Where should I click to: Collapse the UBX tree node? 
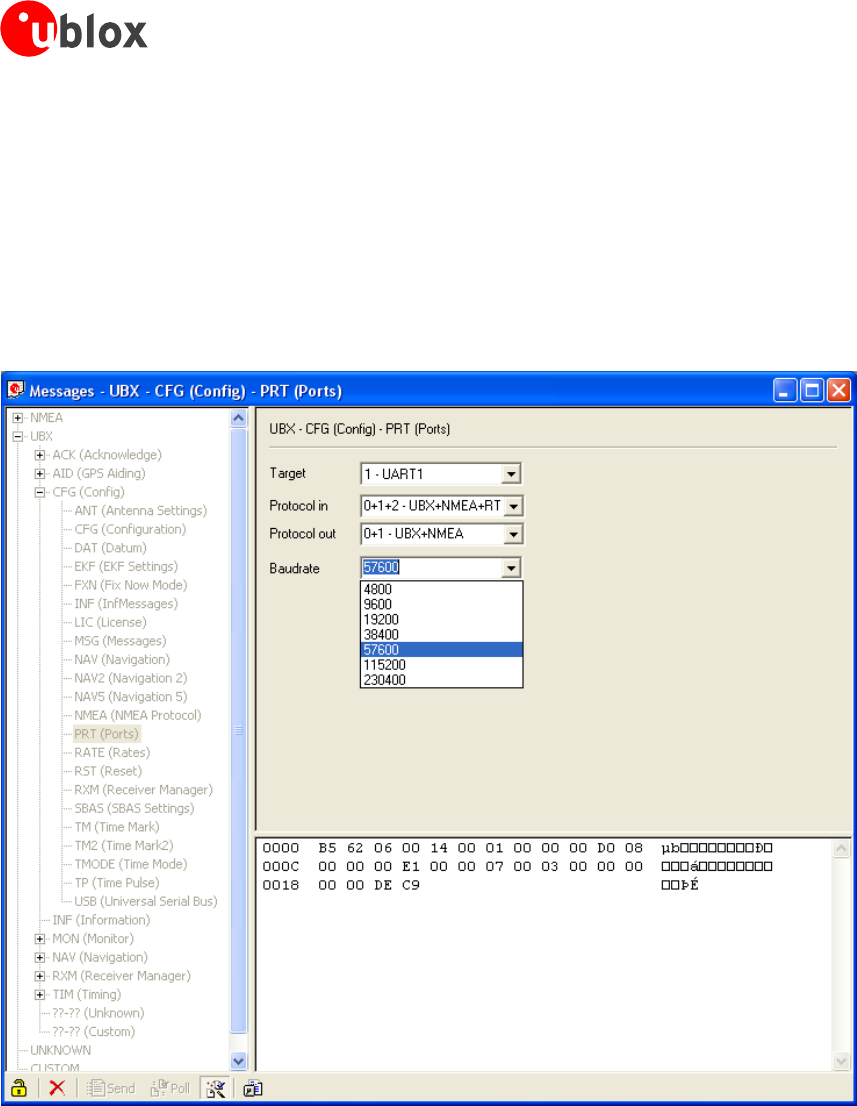[18, 436]
